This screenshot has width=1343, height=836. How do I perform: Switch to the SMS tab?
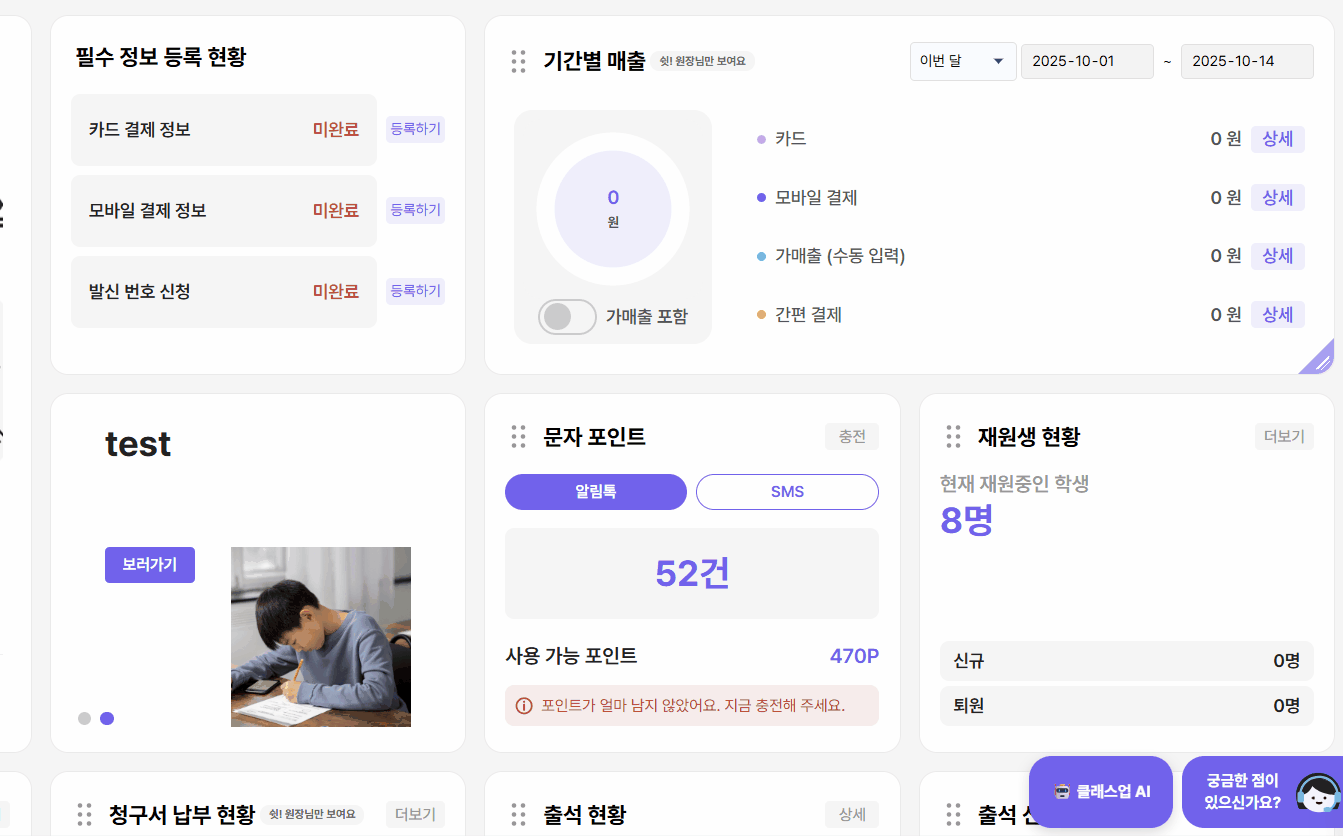click(x=787, y=492)
